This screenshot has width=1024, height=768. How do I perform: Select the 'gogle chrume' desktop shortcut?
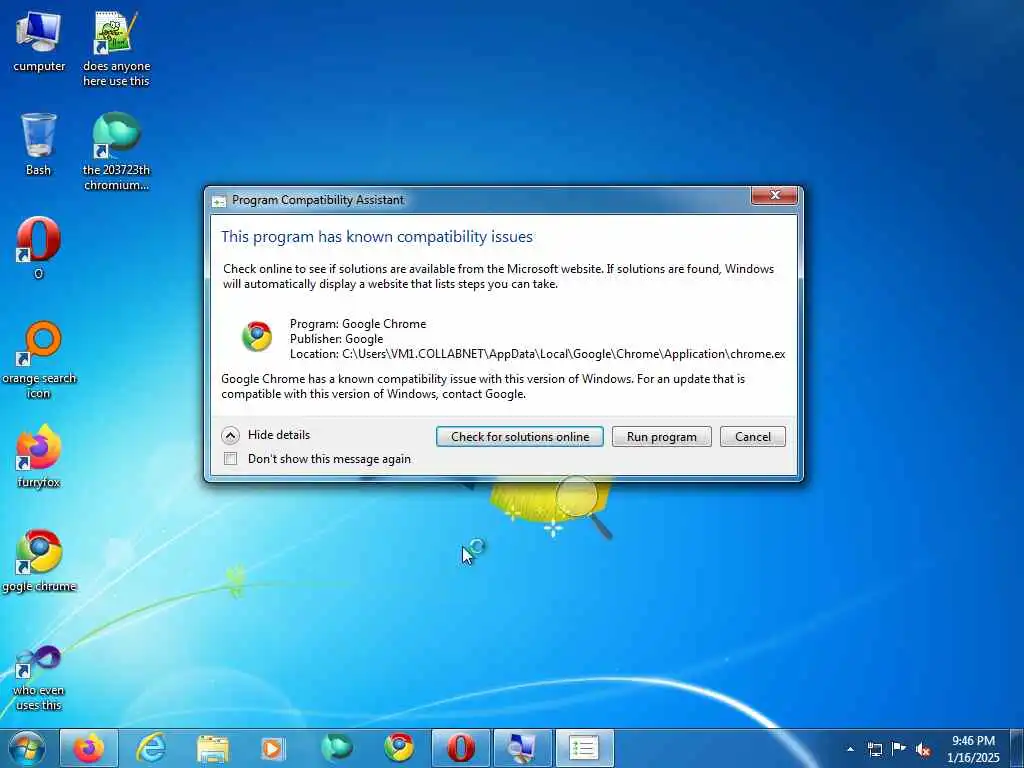[39, 560]
